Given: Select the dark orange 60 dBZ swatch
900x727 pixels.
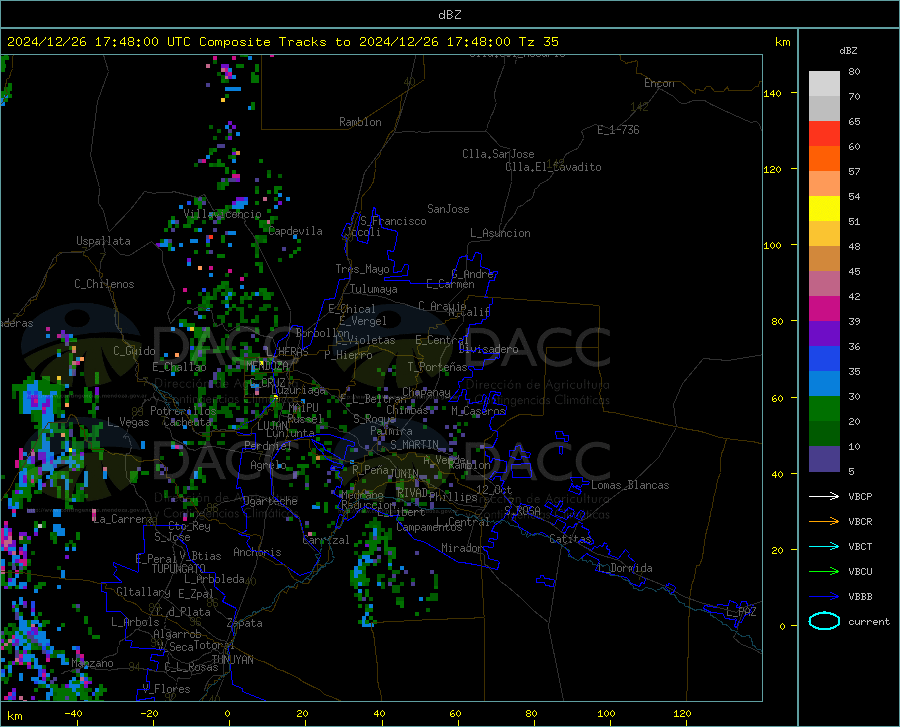Looking at the screenshot, I should (824, 159).
